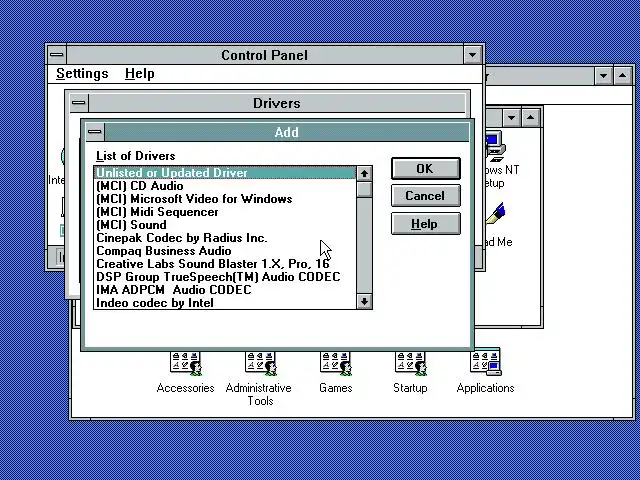Viewport: 640px width, 480px height.
Task: Click the driver list scroll down arrow
Action: [364, 302]
